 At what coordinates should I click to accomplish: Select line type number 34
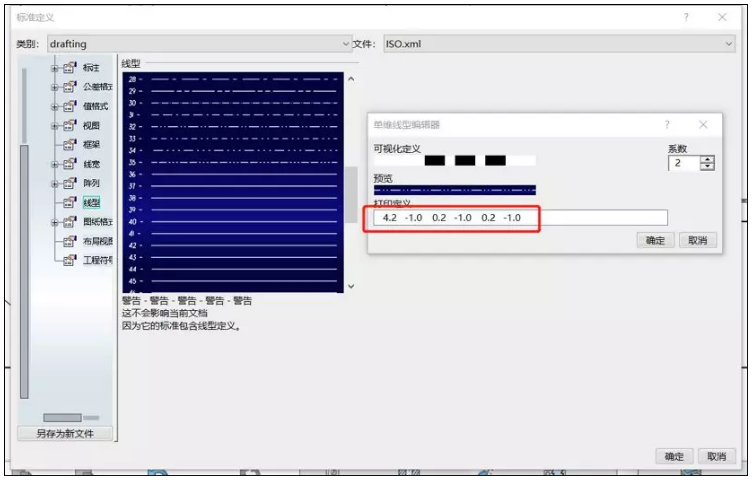(x=233, y=151)
